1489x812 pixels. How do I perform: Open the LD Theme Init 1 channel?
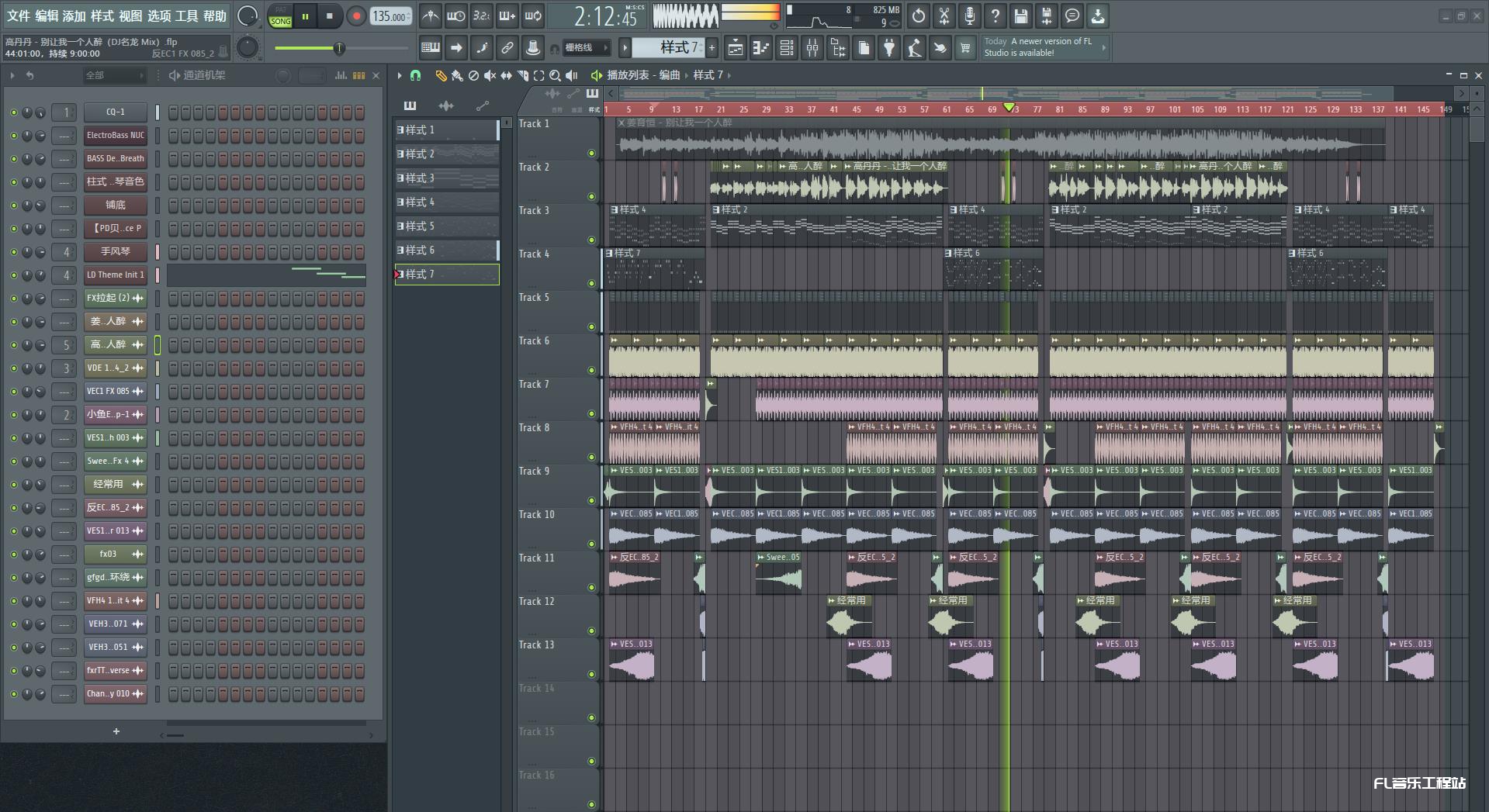tap(115, 275)
